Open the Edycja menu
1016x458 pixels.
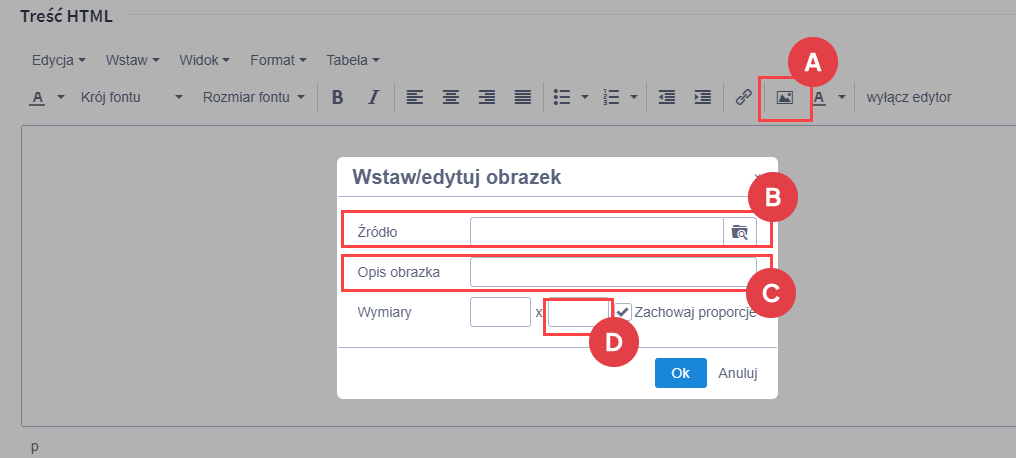(59, 60)
